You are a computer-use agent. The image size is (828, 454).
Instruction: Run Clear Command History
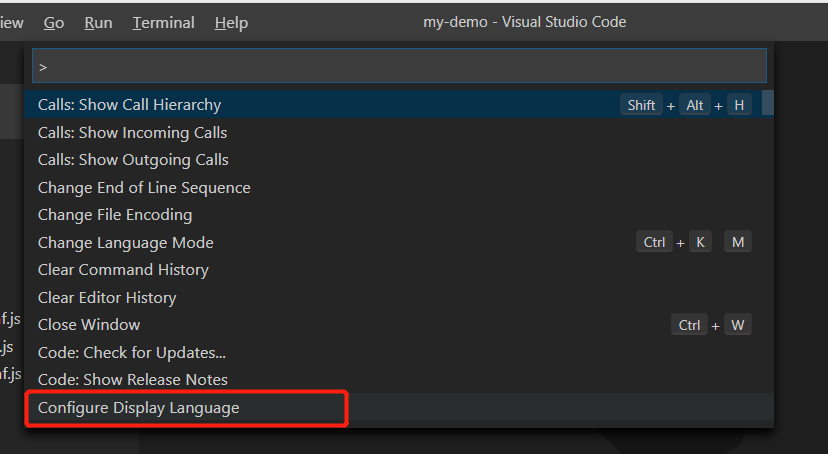[x=123, y=270]
